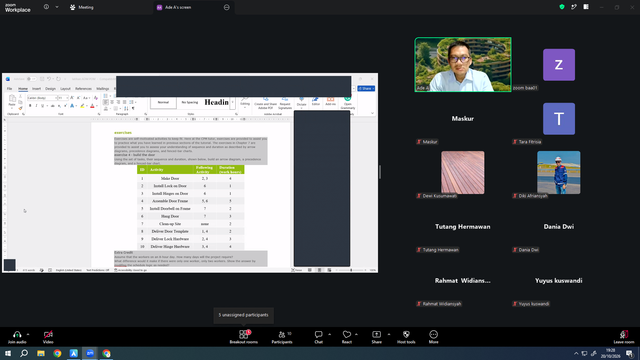Viewport: 640px width, 360px height.
Task: Open the font name combo box
Action: pos(42,98)
